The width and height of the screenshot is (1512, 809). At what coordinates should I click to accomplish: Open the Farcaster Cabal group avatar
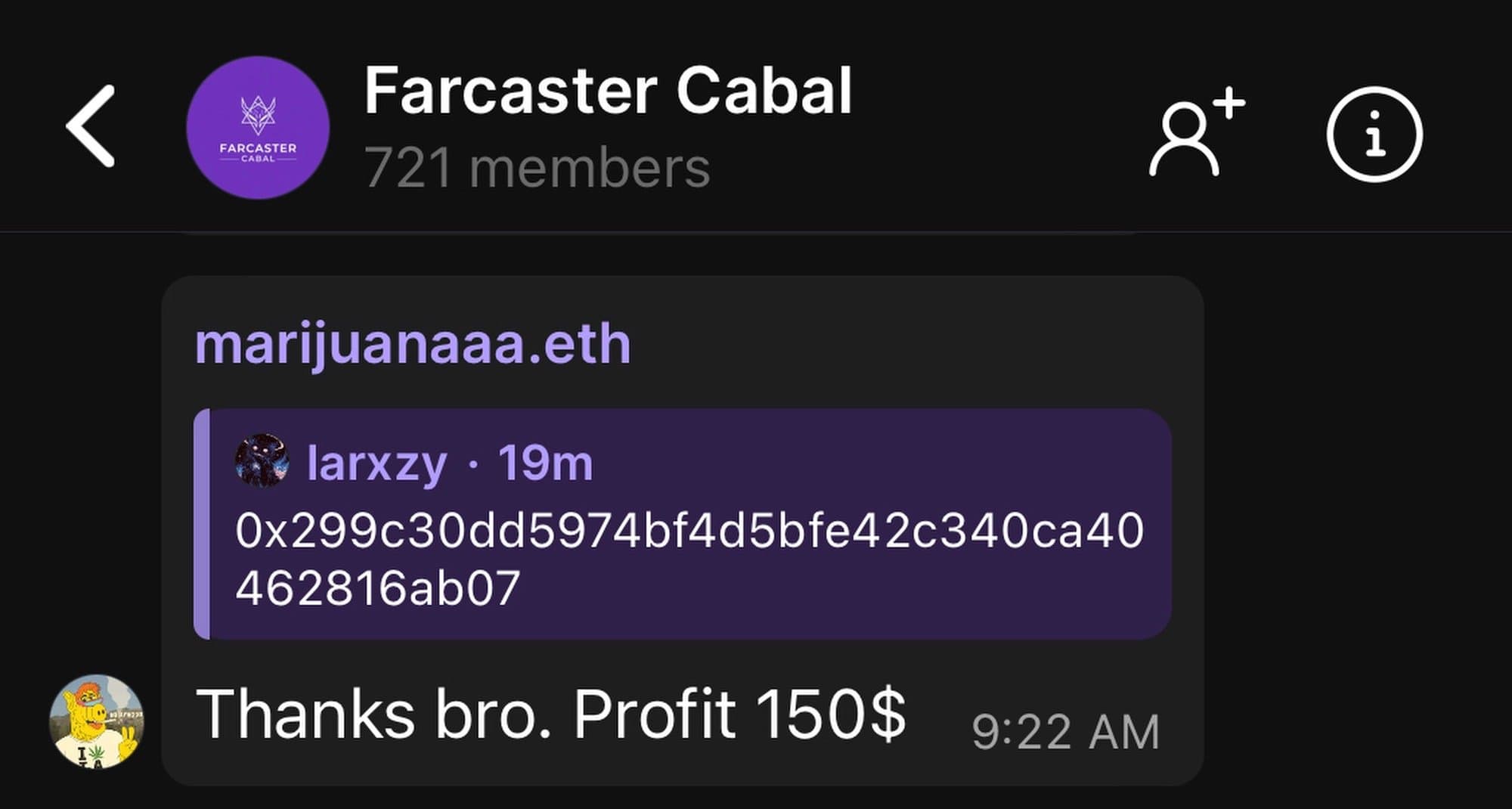[x=258, y=127]
